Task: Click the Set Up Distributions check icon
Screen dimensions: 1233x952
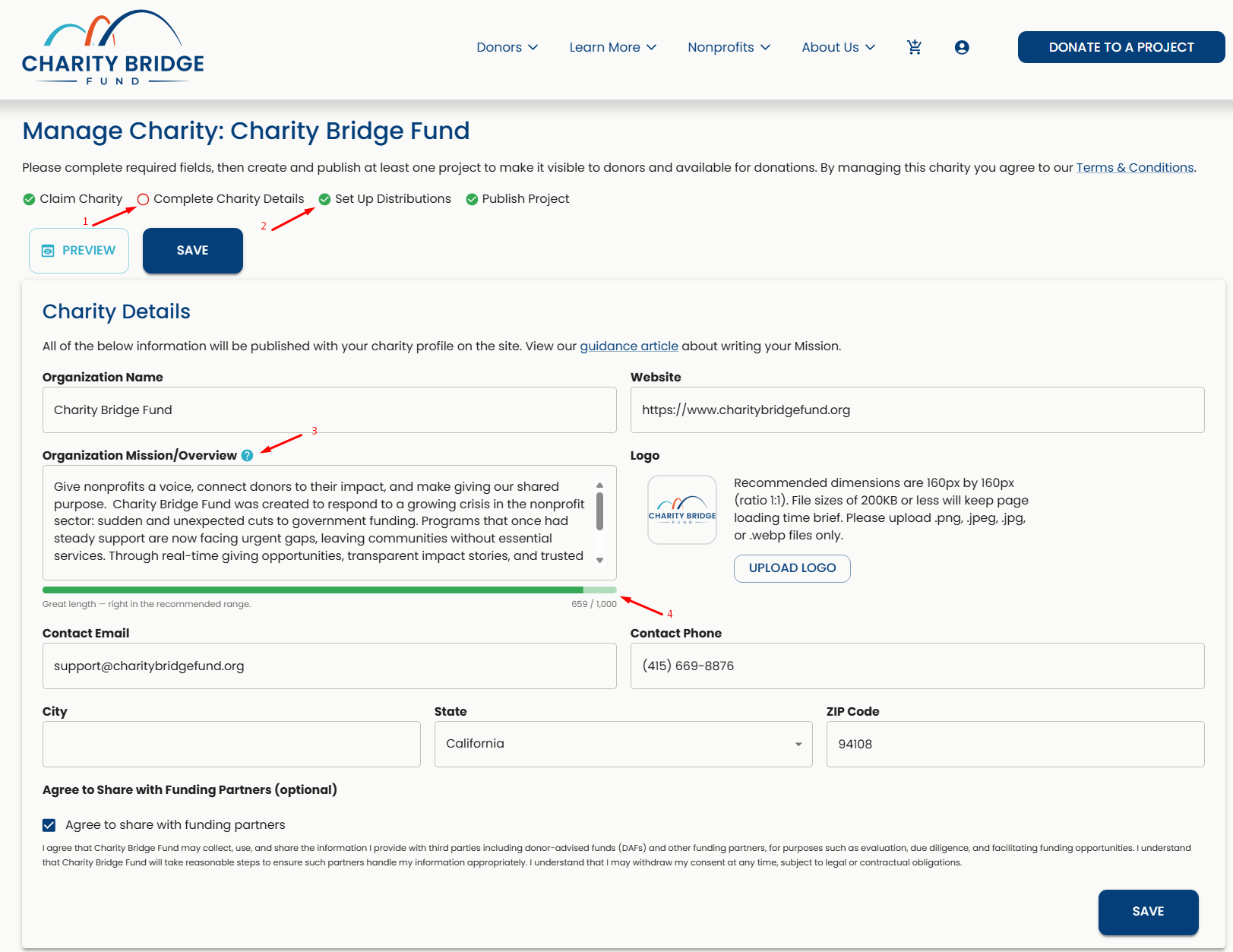Action: (x=324, y=199)
